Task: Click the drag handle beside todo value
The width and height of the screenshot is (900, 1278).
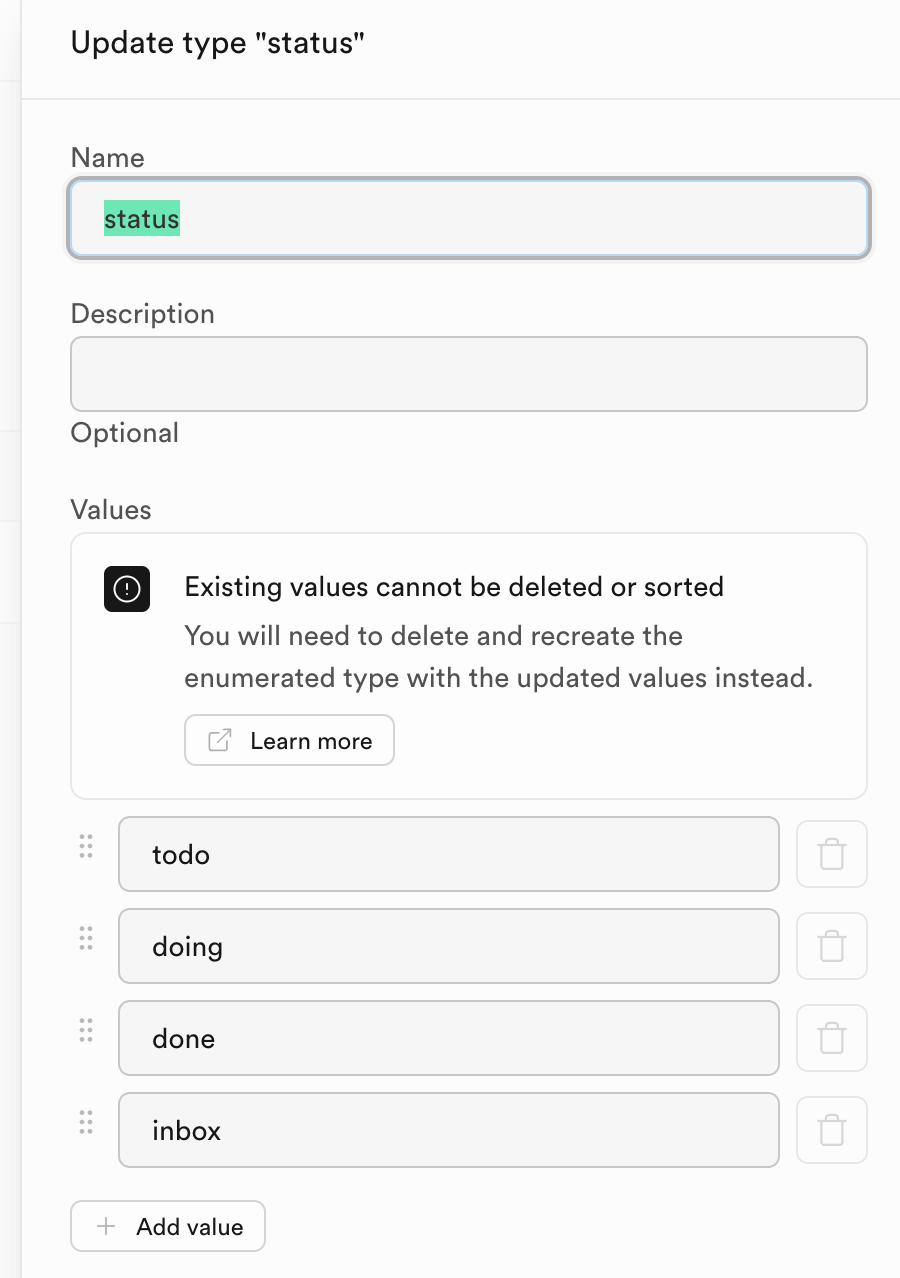Action: pos(86,846)
